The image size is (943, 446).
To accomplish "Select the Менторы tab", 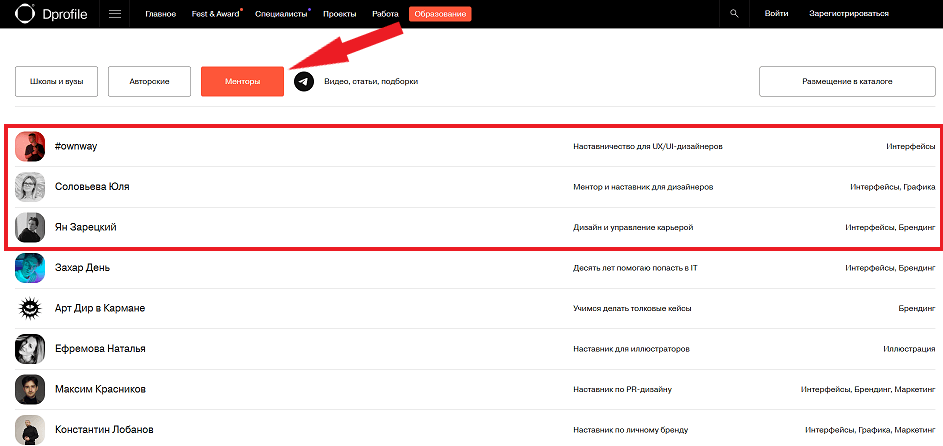I will click(242, 81).
